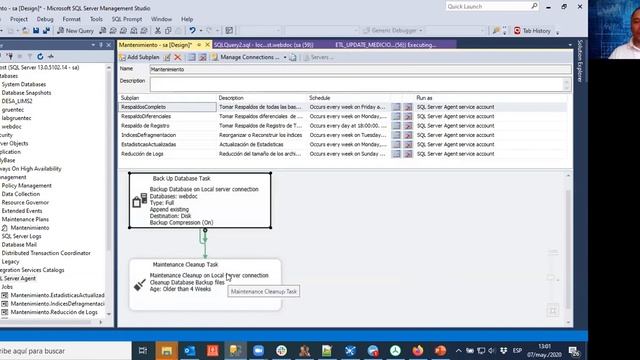Open the Help menu
The height and width of the screenshot is (360, 640).
click(187, 19)
